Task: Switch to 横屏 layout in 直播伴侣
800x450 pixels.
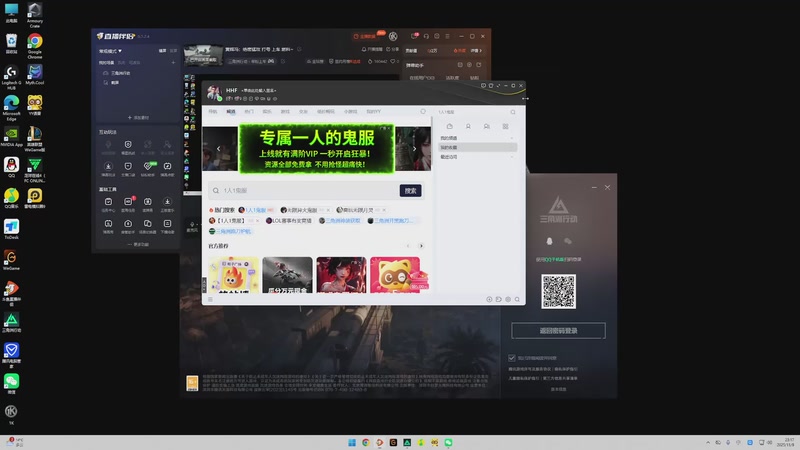Action: (x=162, y=51)
